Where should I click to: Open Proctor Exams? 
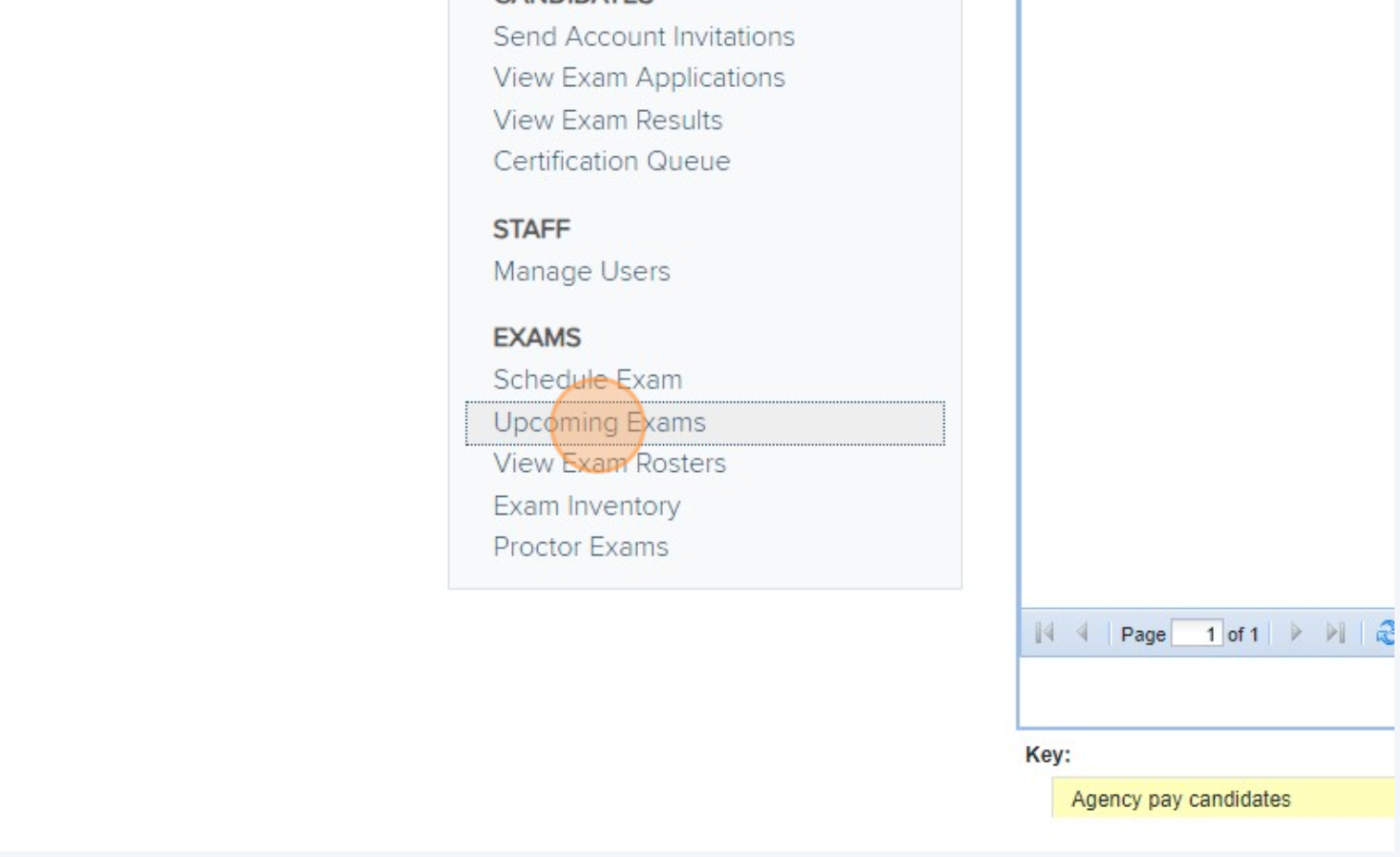tap(581, 546)
